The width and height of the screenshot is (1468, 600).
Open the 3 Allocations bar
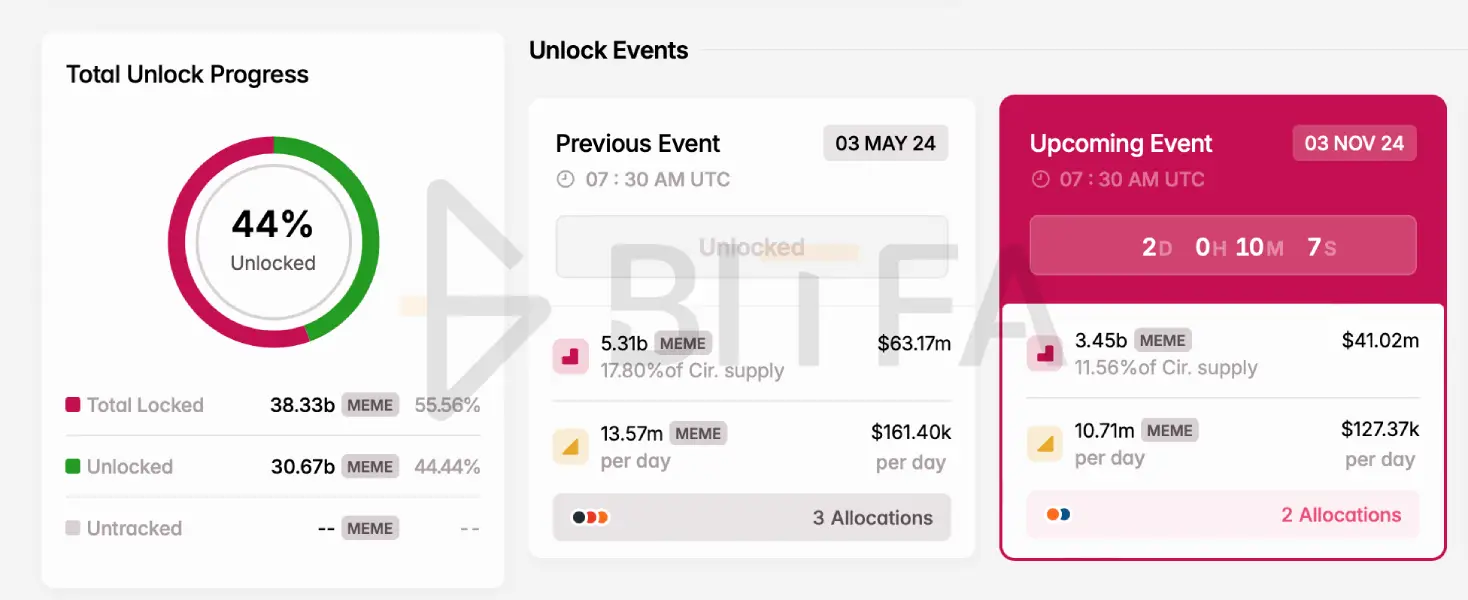click(752, 518)
